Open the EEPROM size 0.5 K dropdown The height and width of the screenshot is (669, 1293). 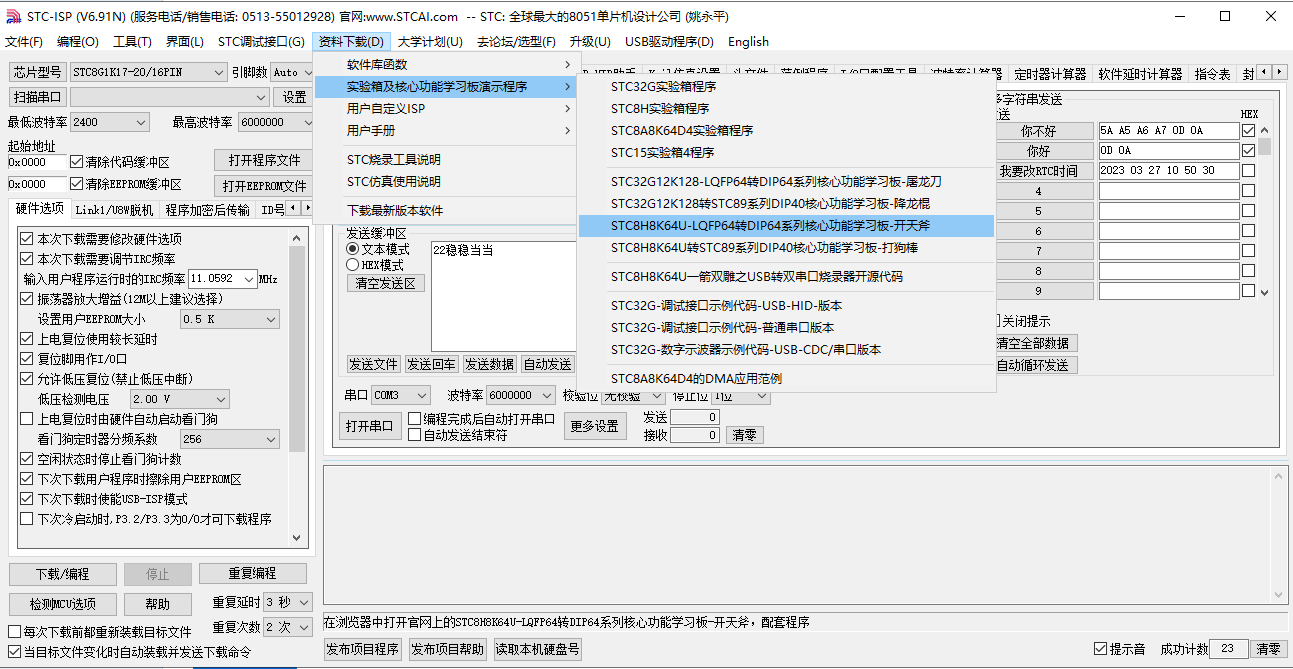(230, 319)
